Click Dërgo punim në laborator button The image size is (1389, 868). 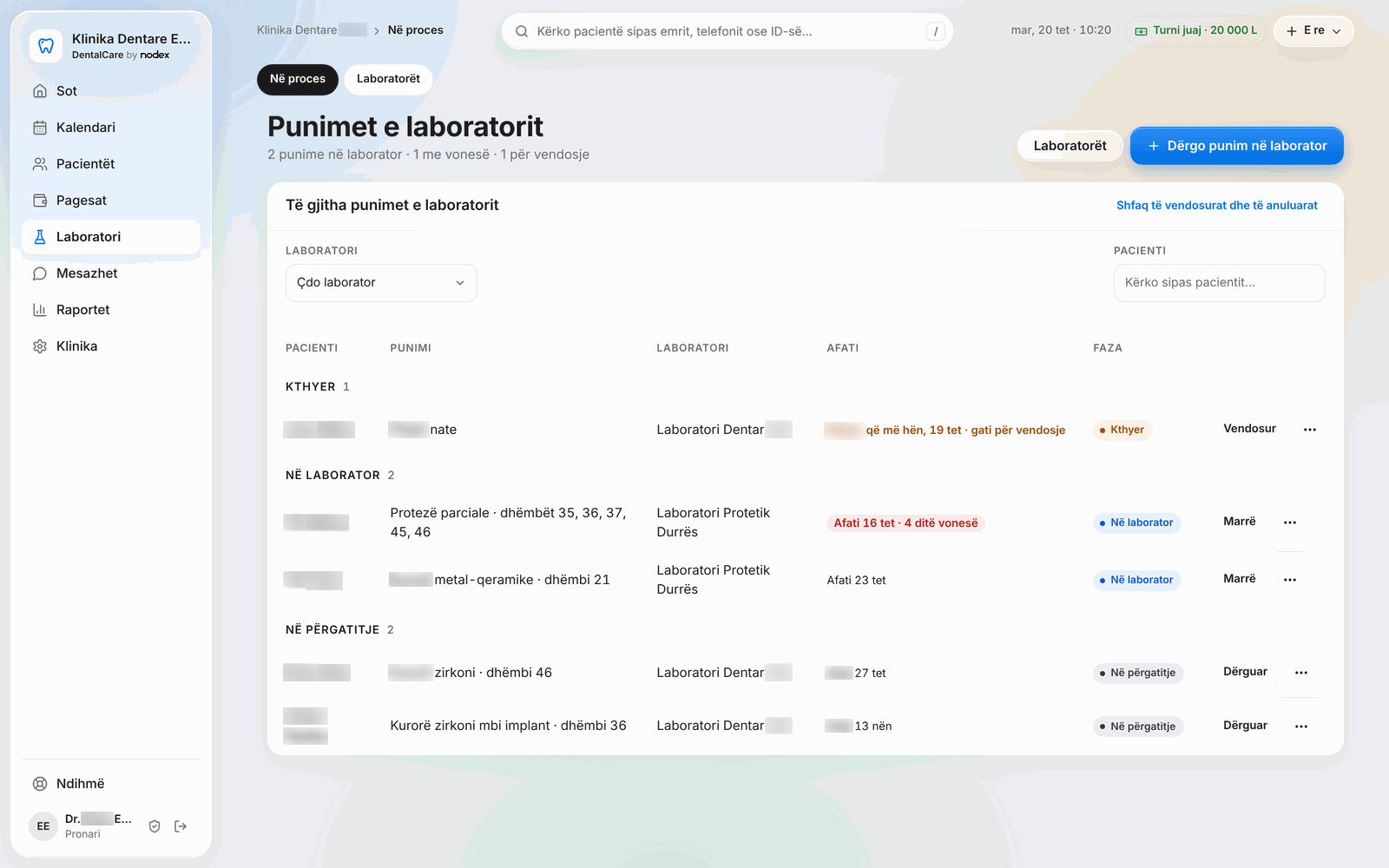1237,146
